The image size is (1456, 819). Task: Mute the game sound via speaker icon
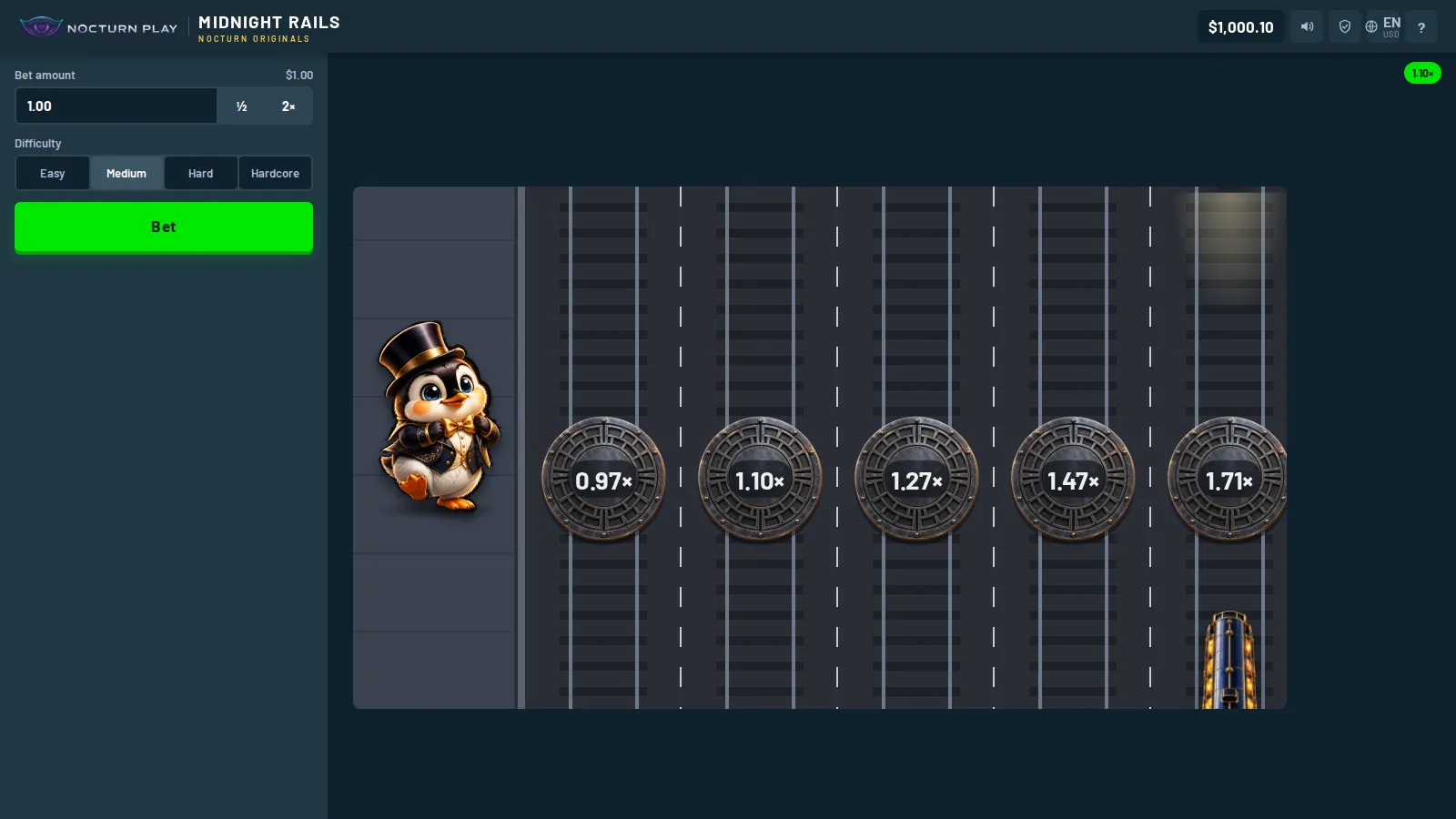coord(1307,26)
